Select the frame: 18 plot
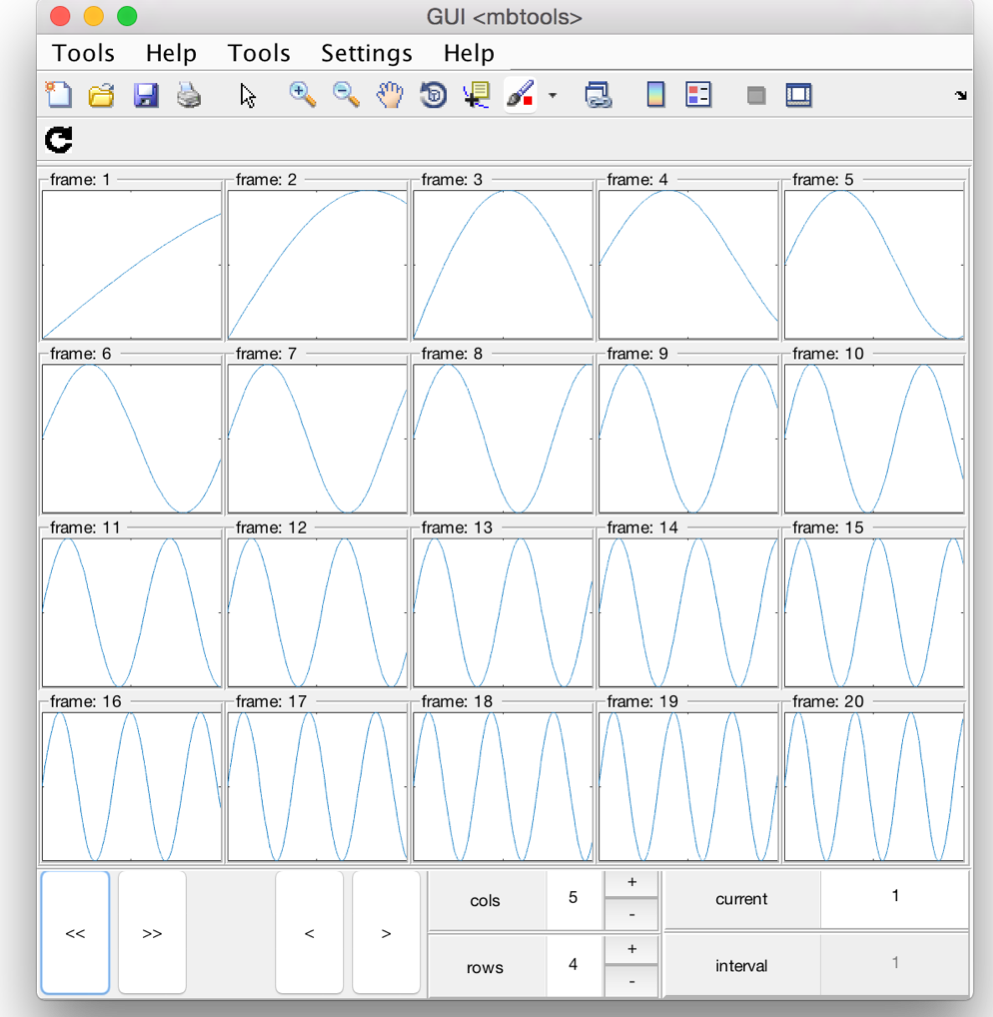The width and height of the screenshot is (993, 1017). [503, 786]
